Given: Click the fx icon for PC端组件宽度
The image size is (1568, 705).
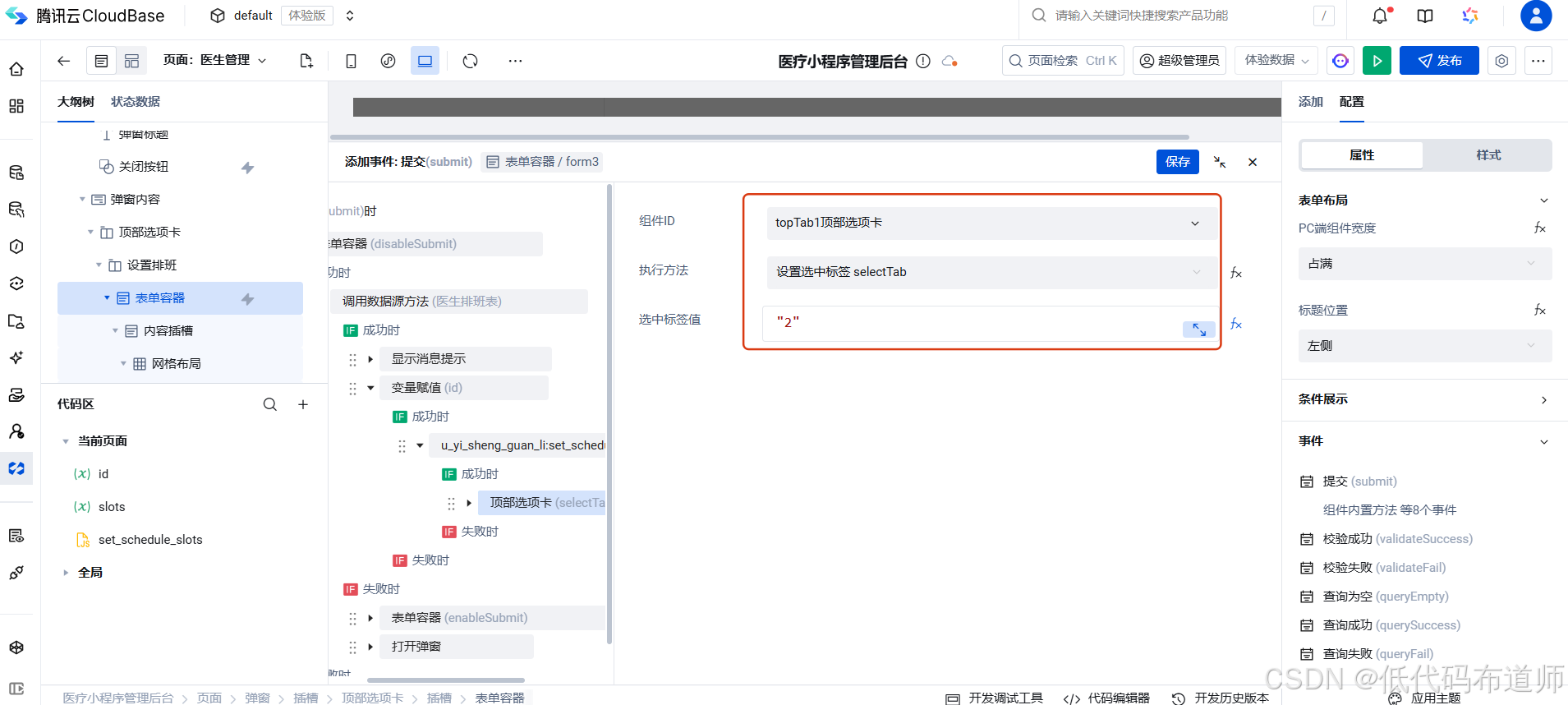Looking at the screenshot, I should coord(1540,228).
